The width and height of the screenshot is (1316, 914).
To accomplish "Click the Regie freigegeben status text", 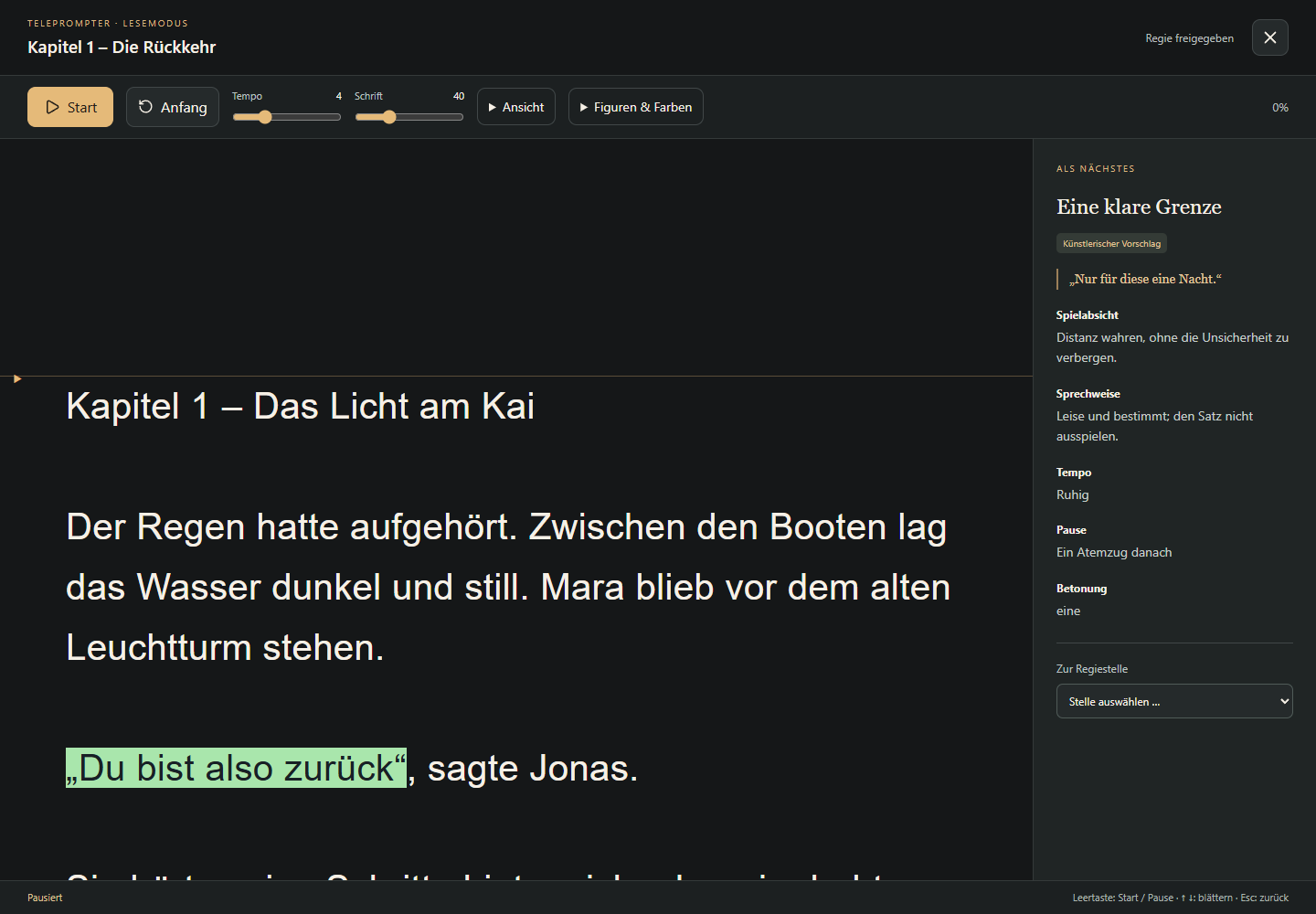I will (1189, 38).
